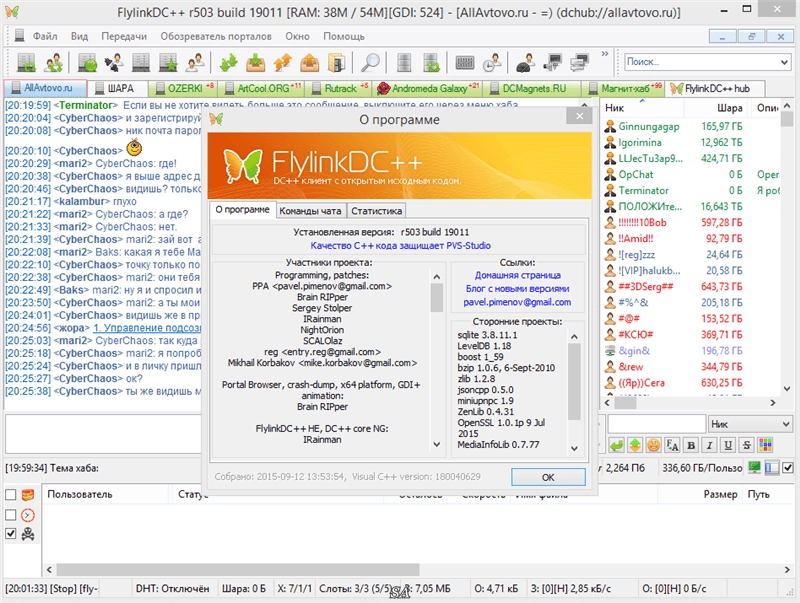The height and width of the screenshot is (603, 800).
Task: Click the server with green globe toolbar icon
Action: (87, 63)
